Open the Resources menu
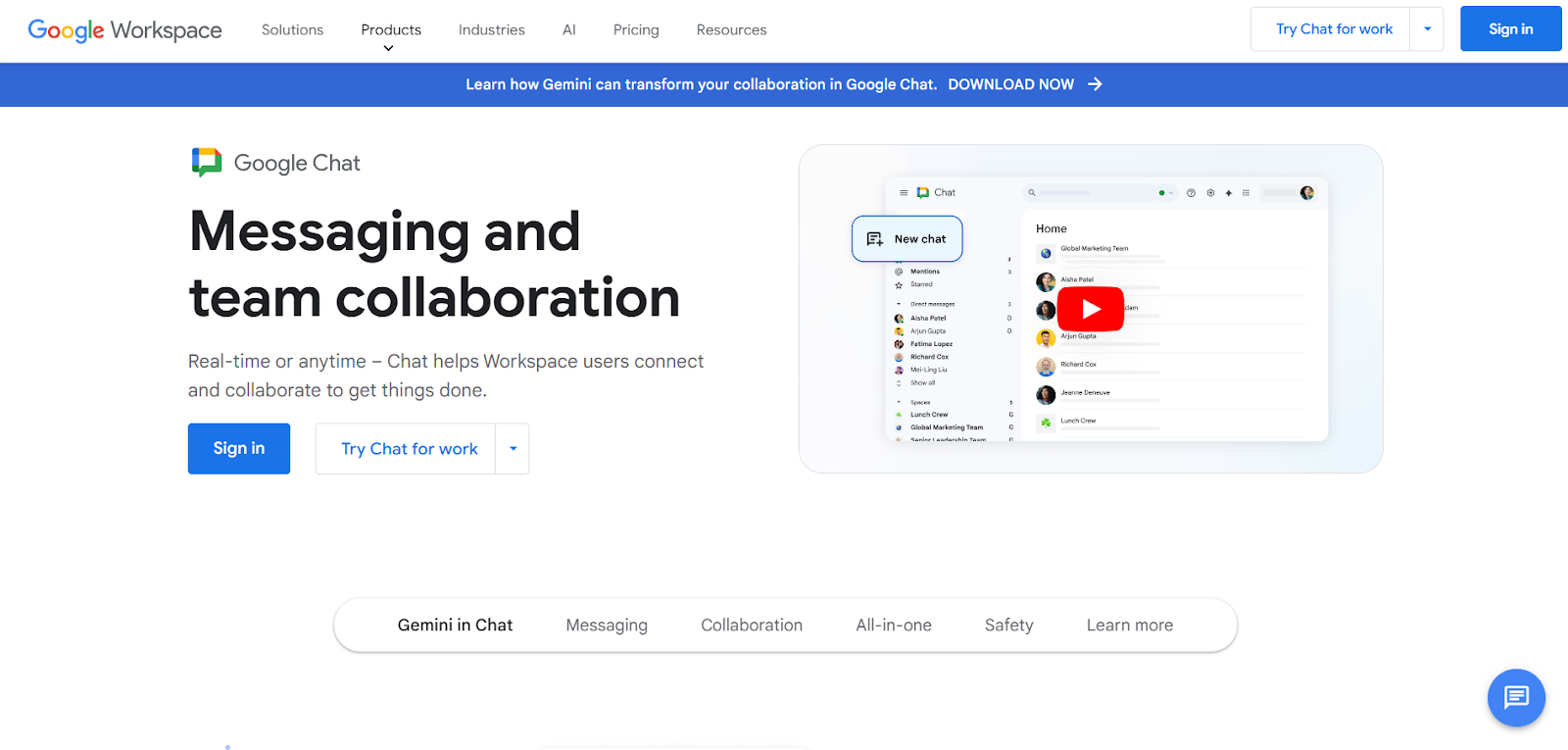Screen dimensions: 1568x750 [731, 30]
